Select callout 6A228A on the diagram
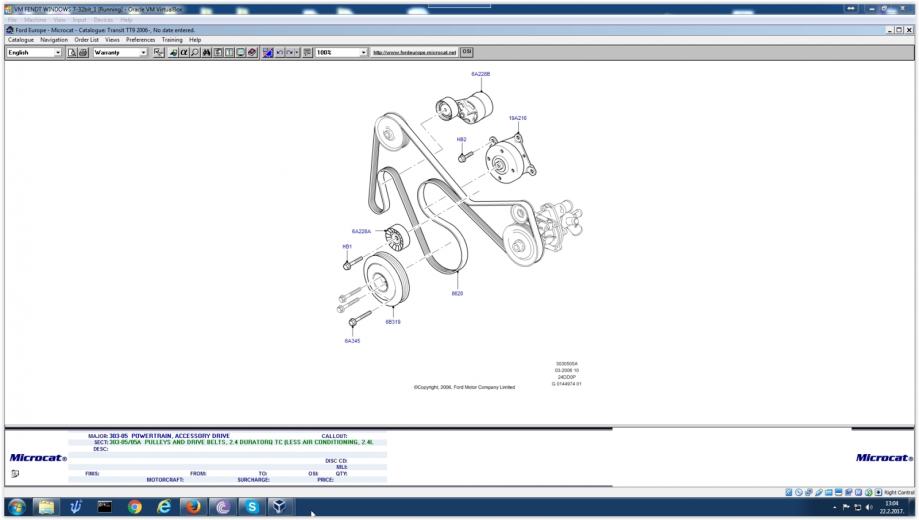The width and height of the screenshot is (919, 520). (x=361, y=232)
